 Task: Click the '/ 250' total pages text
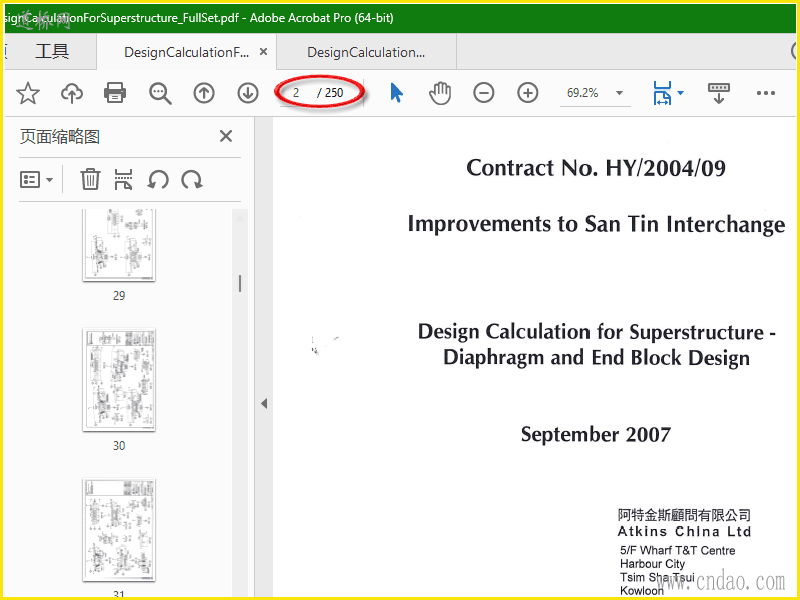tap(330, 93)
